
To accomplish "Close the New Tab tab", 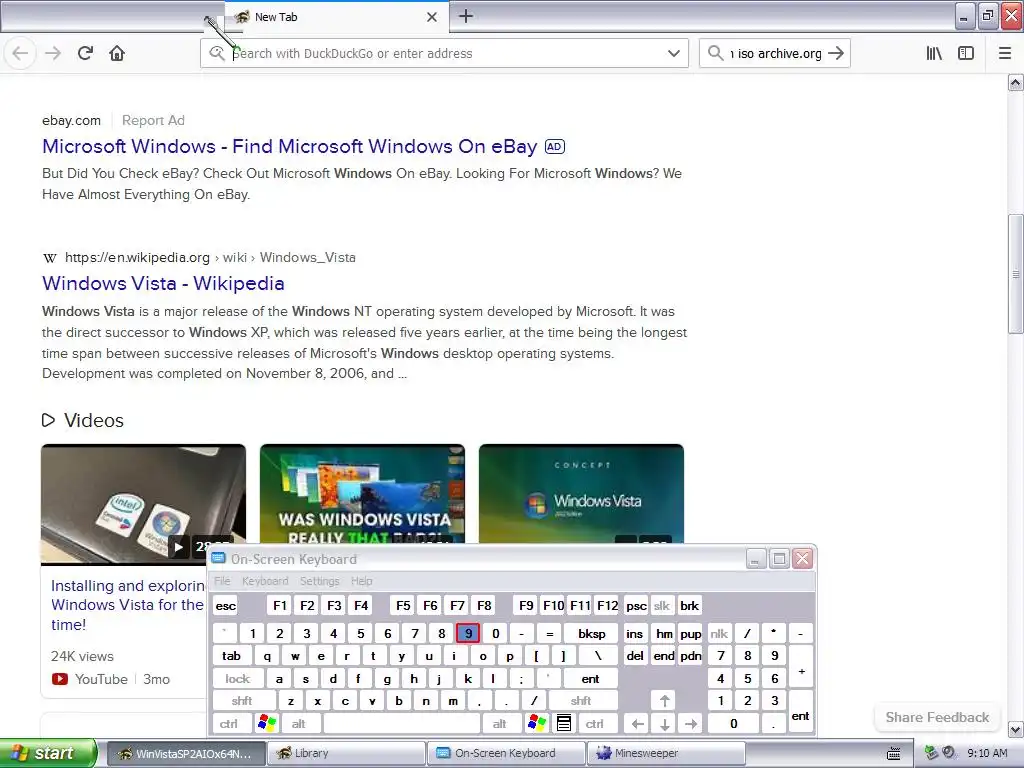I will pyautogui.click(x=432, y=17).
